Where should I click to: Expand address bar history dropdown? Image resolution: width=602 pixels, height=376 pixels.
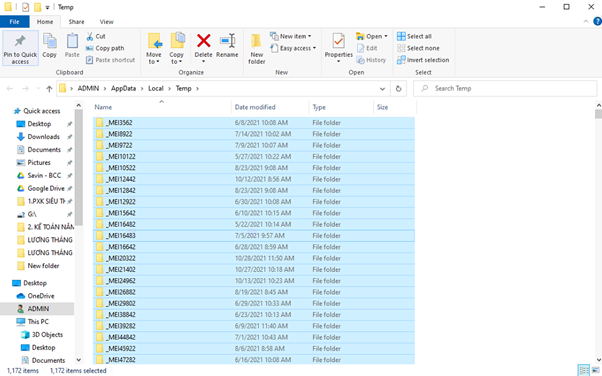(x=382, y=89)
